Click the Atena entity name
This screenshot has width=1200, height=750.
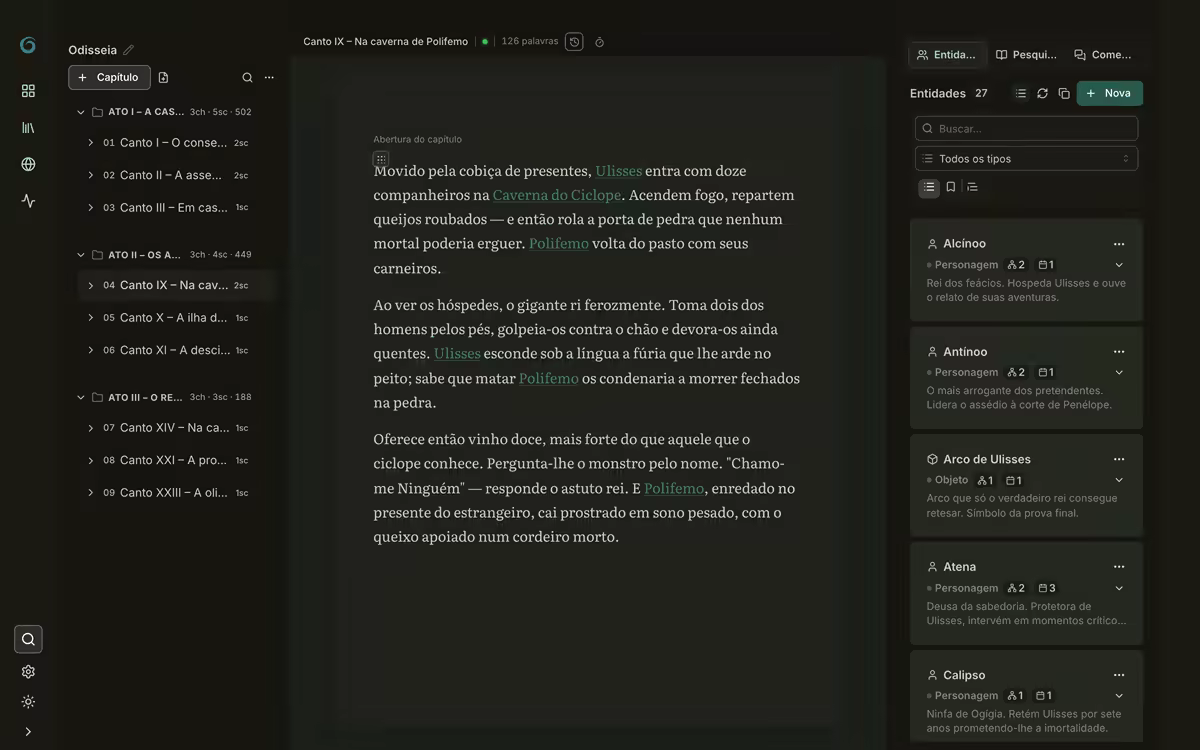tap(959, 567)
